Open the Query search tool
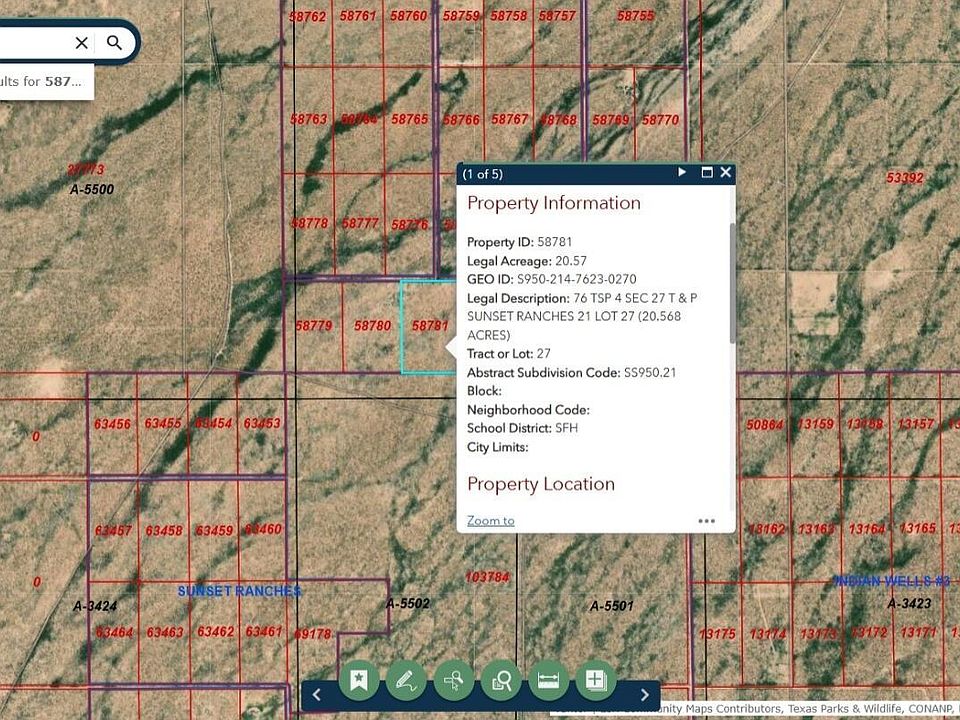The image size is (960, 720). point(501,680)
